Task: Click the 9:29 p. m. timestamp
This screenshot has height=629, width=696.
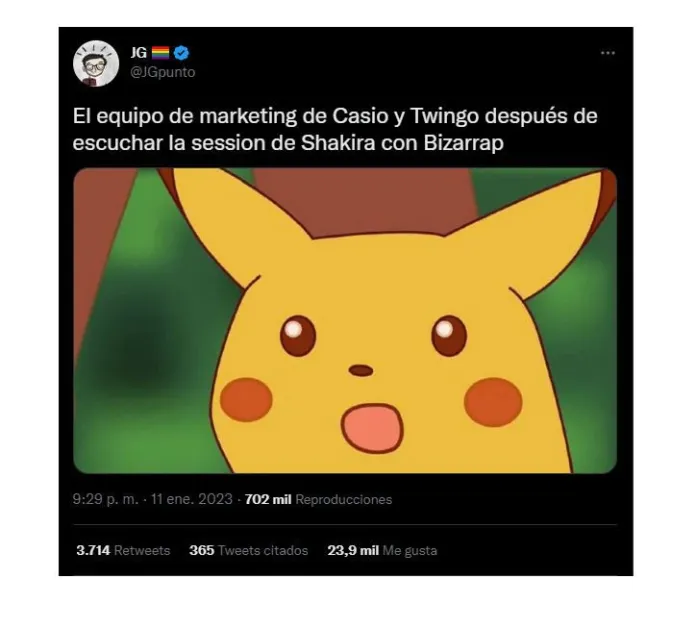Action: 106,499
